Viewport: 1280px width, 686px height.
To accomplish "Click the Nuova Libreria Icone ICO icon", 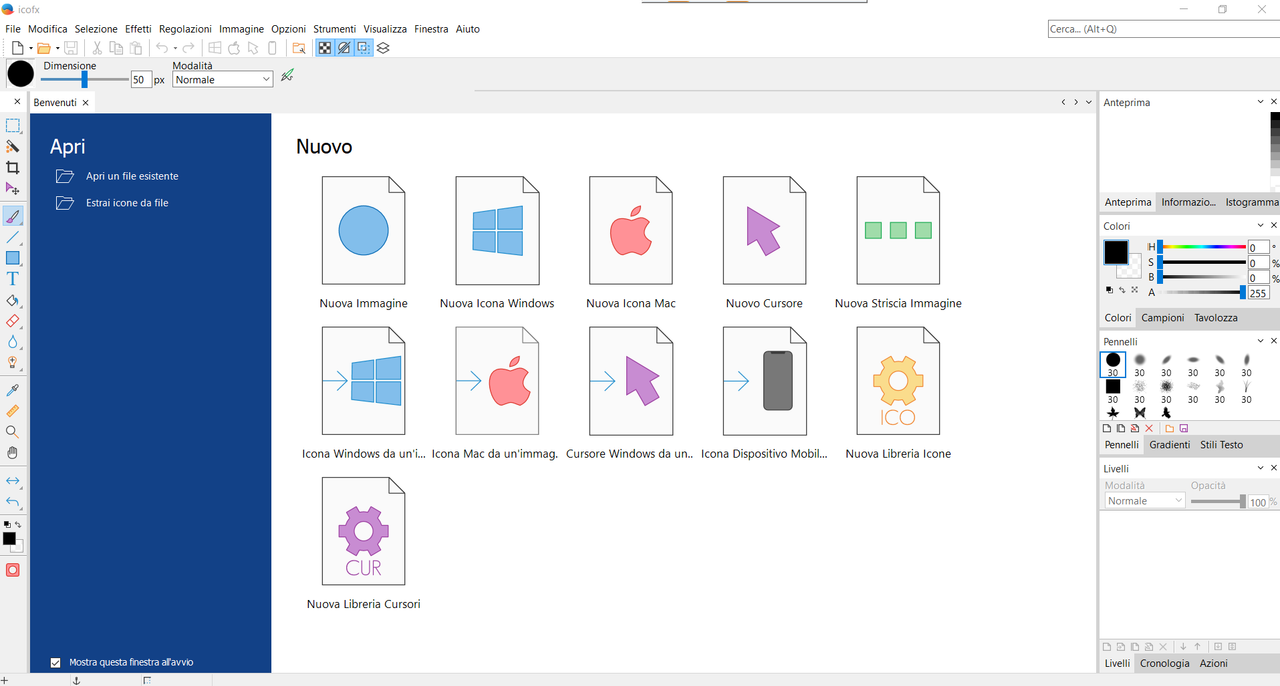I will (898, 381).
